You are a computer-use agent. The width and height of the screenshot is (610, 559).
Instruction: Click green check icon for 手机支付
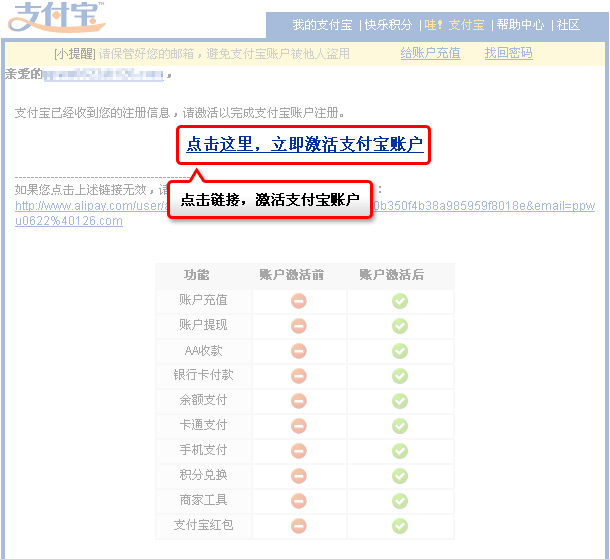point(400,451)
